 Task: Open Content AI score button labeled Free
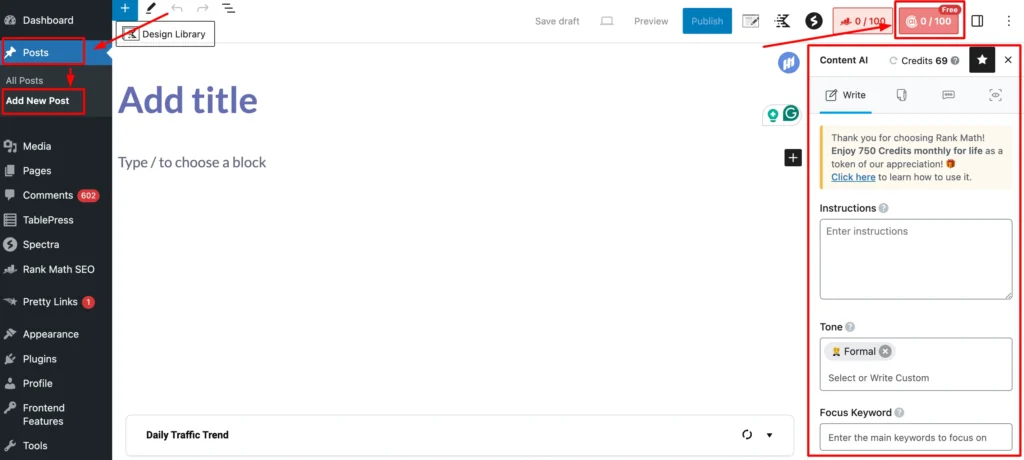929,21
